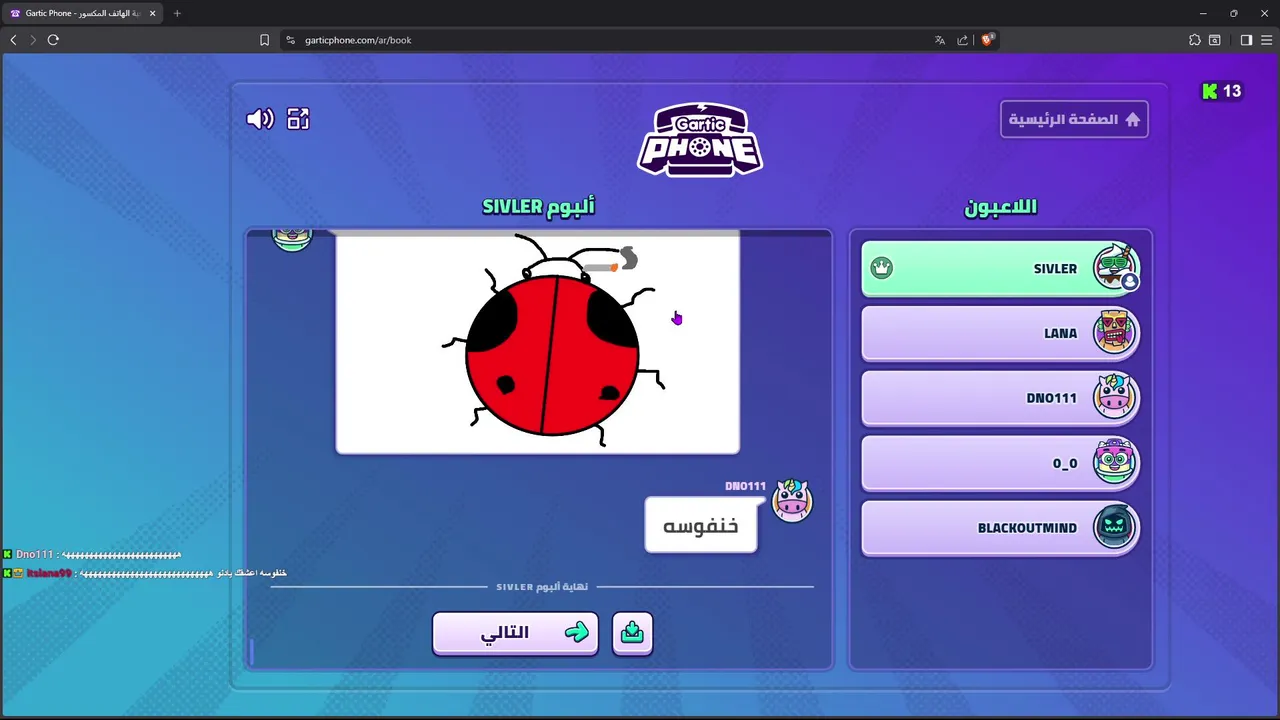Click the التالي next button
Screen dimensions: 1280x720
515,633
